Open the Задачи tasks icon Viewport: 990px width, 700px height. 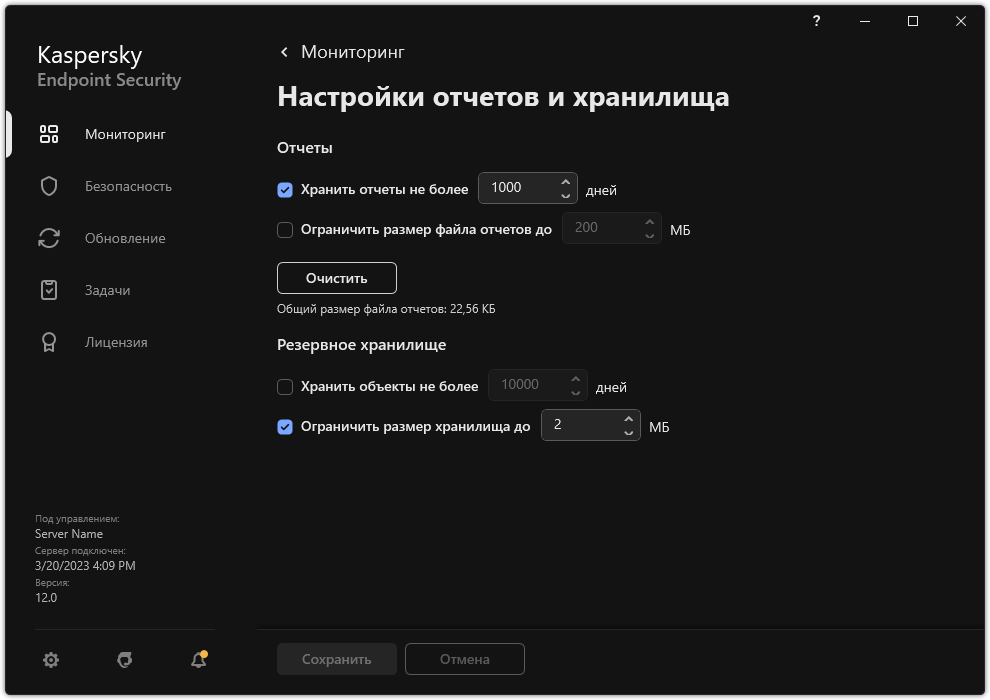(x=48, y=290)
